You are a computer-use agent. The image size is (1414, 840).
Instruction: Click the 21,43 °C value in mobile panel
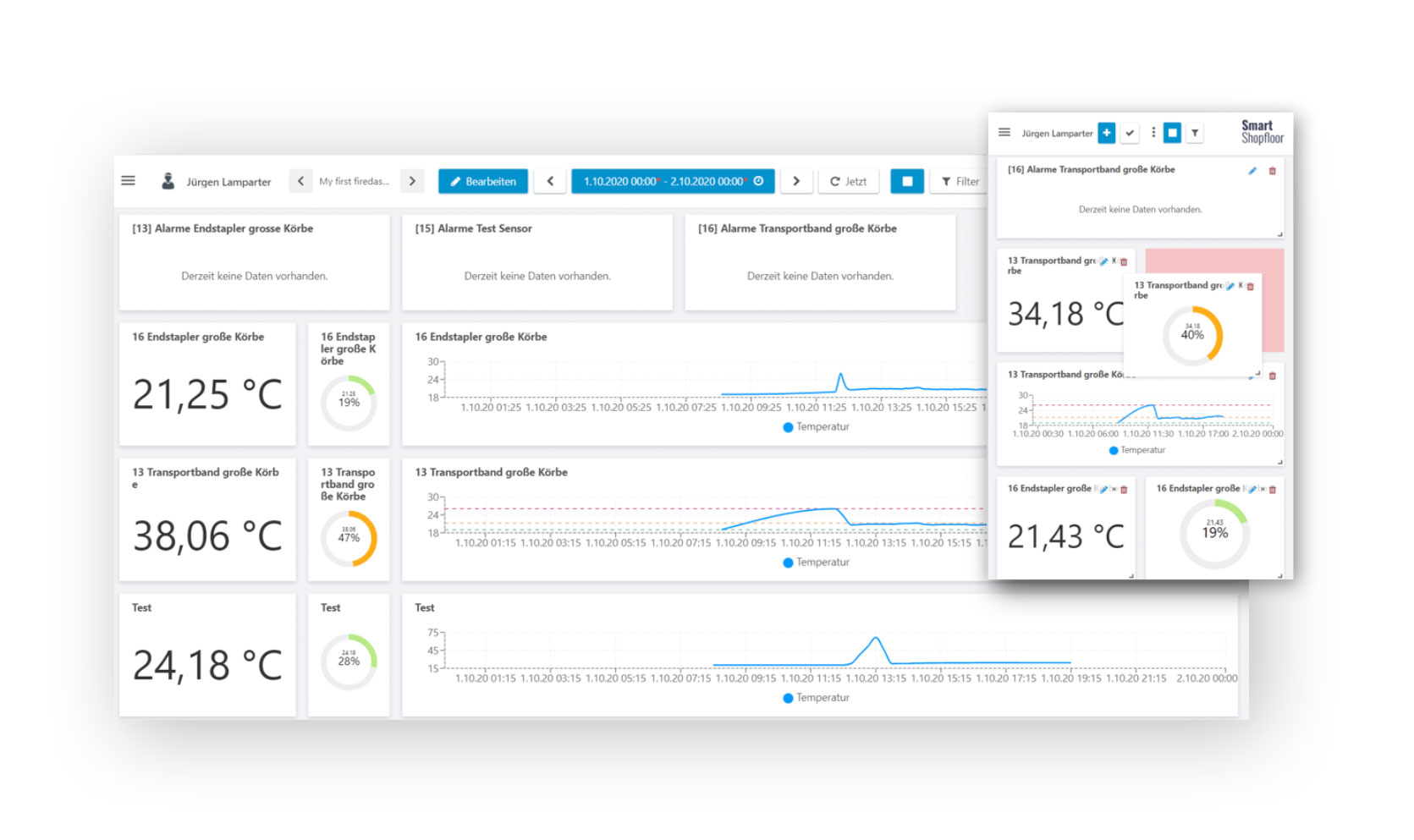[1065, 536]
